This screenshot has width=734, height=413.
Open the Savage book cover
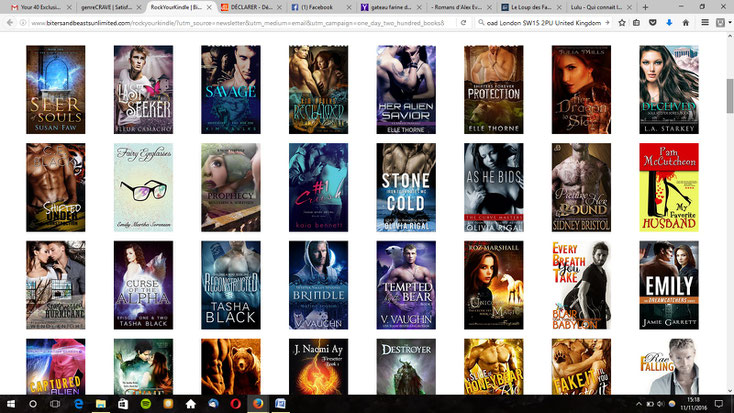[231, 89]
